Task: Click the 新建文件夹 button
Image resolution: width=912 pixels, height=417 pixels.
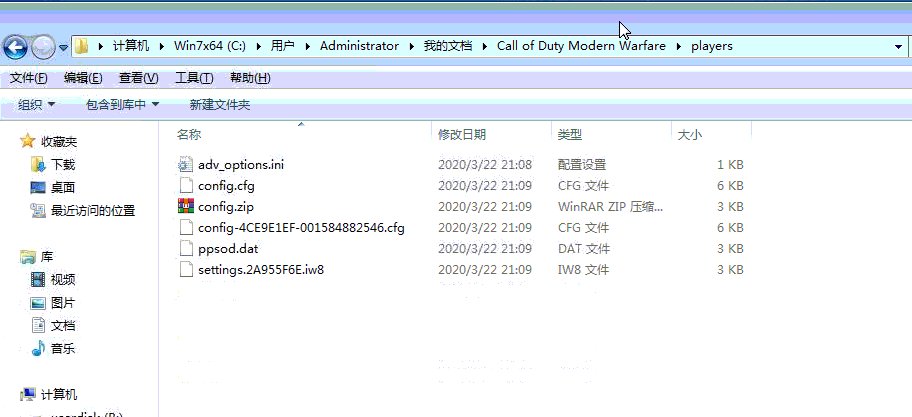Action: pyautogui.click(x=220, y=105)
